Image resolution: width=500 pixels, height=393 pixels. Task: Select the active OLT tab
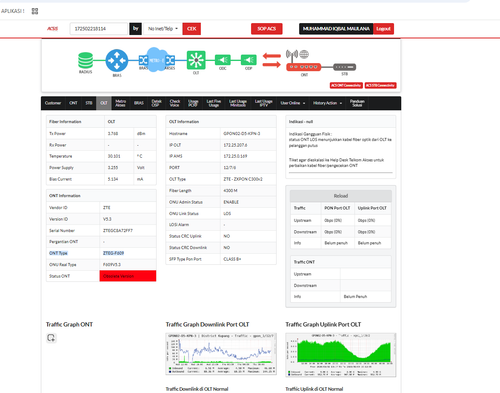point(104,103)
